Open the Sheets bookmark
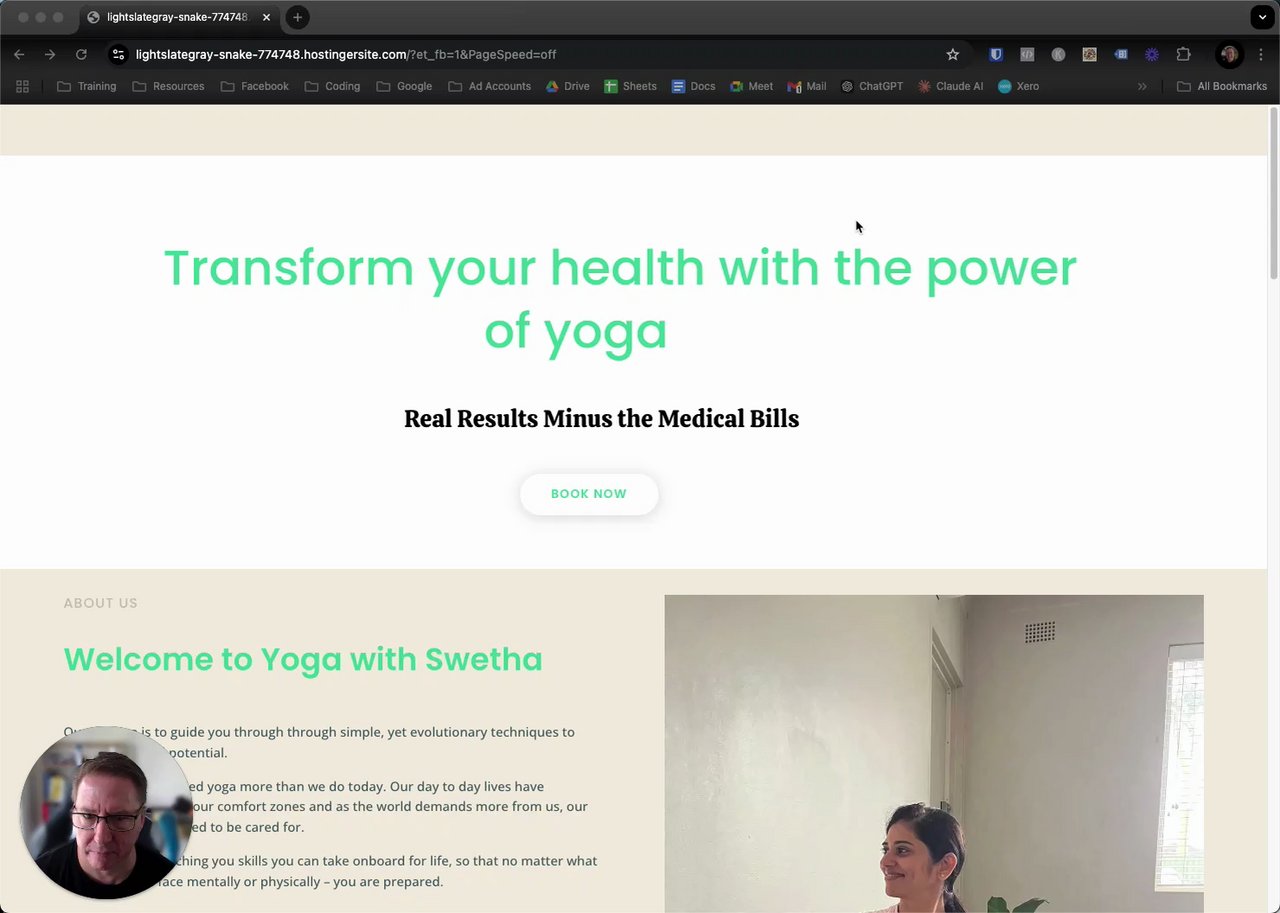Image resolution: width=1280 pixels, height=913 pixels. 630,86
